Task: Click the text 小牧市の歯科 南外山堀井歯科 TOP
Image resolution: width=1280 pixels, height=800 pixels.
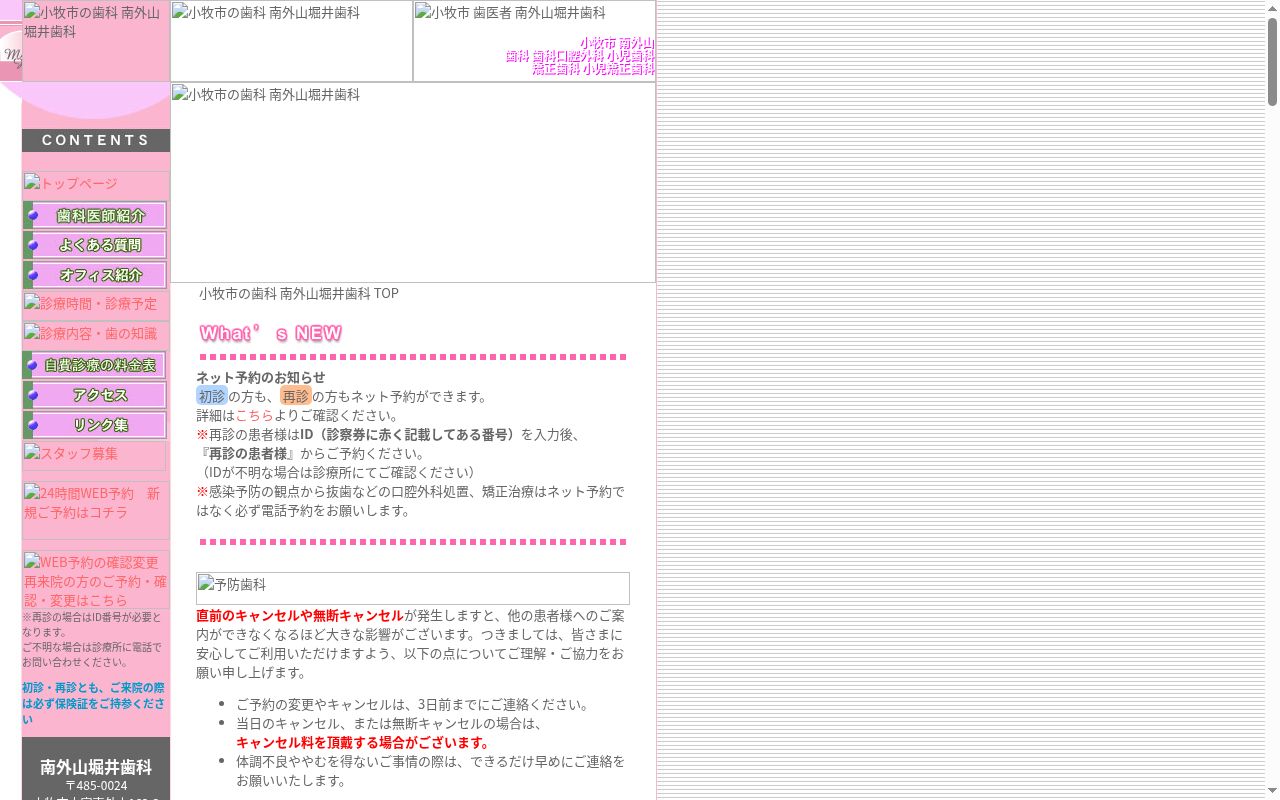Action: (x=299, y=293)
